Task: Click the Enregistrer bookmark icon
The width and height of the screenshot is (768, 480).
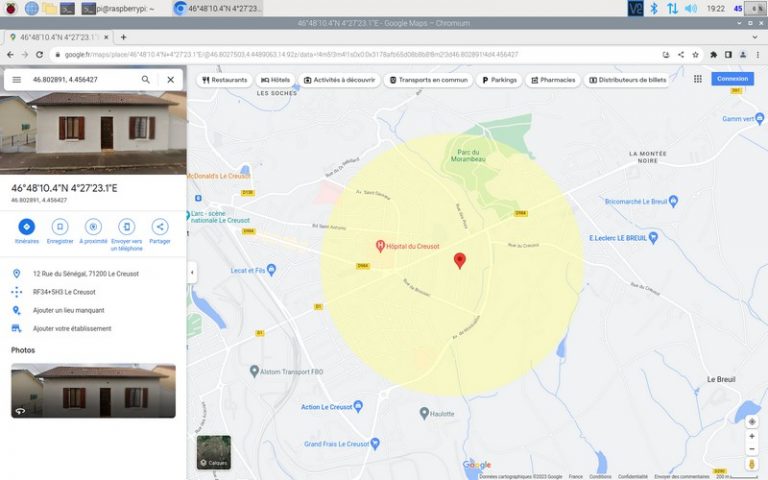Action: (60, 227)
